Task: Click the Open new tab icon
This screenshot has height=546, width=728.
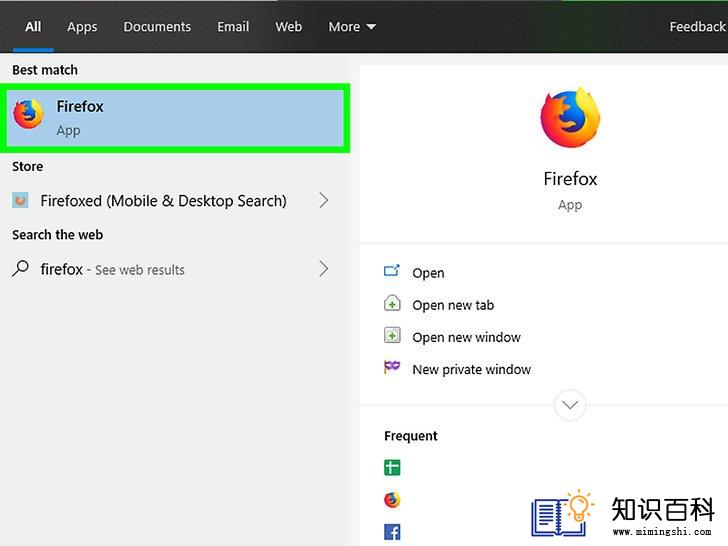Action: pyautogui.click(x=392, y=303)
